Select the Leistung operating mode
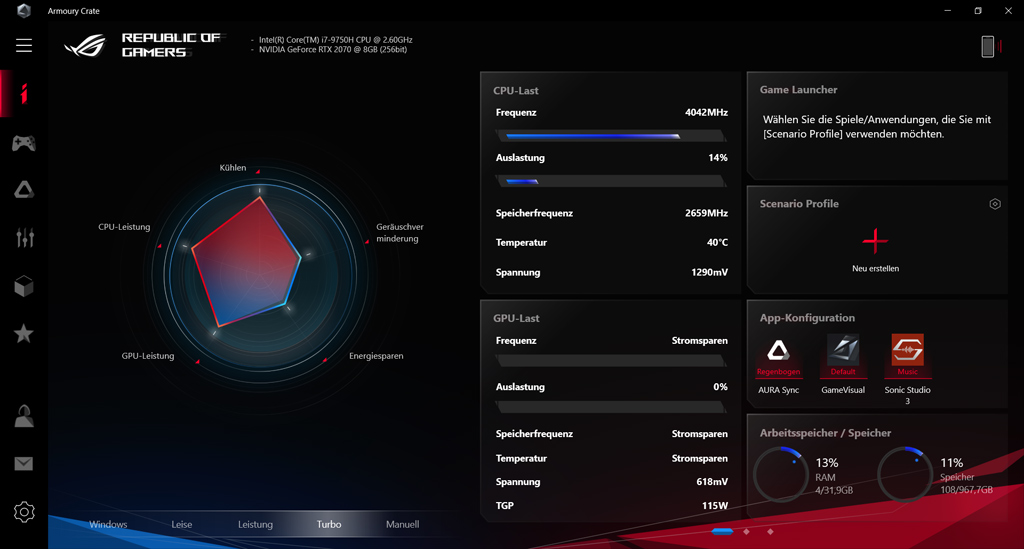 (255, 524)
